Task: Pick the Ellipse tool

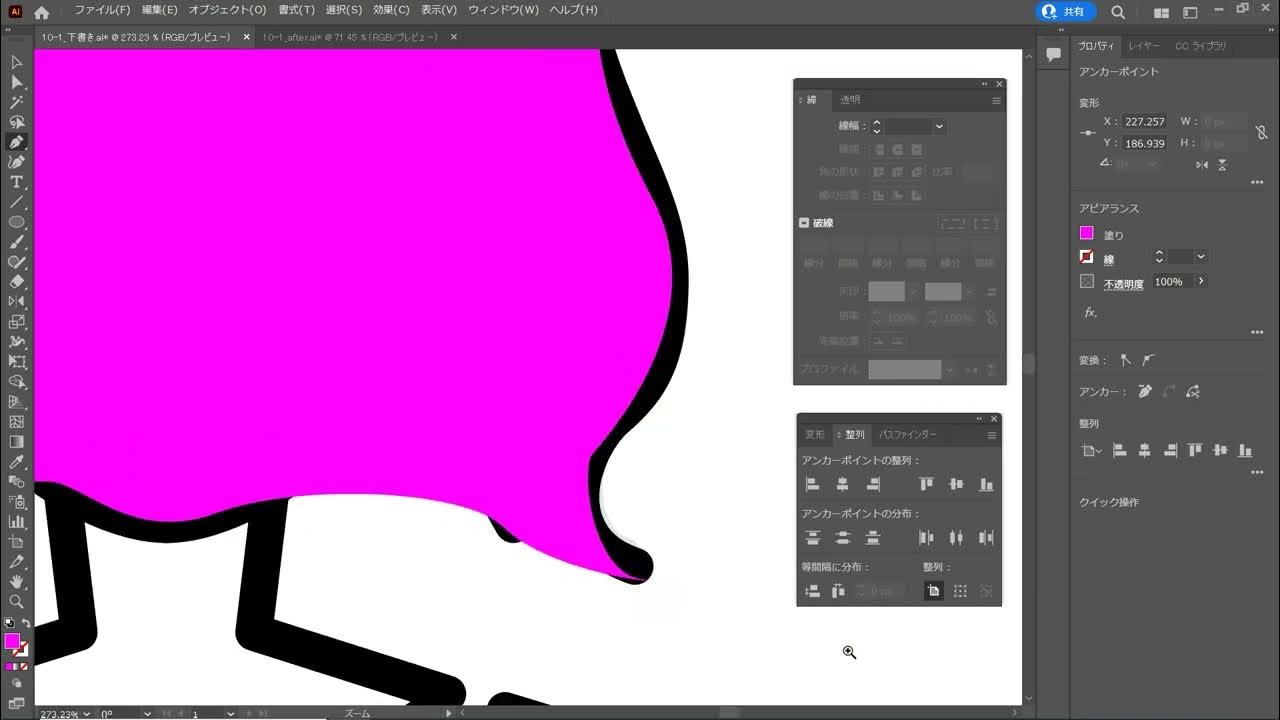Action: [x=16, y=222]
